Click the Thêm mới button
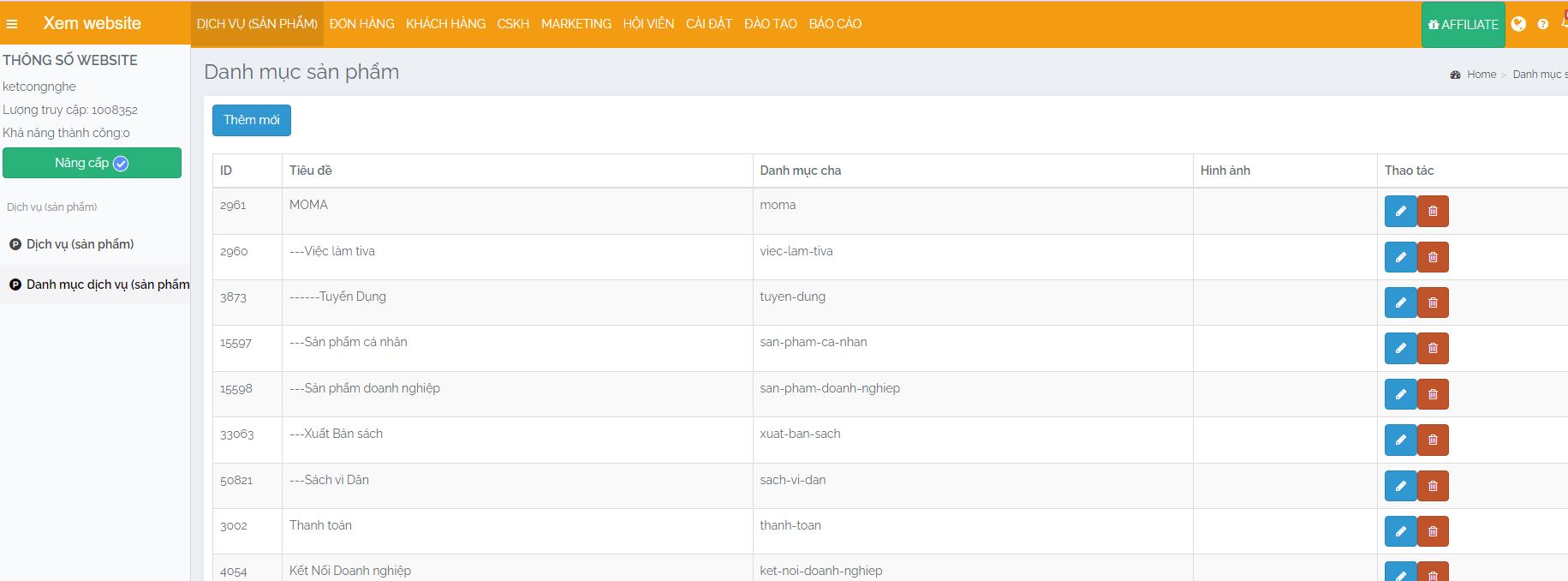The height and width of the screenshot is (581, 1568). 251,120
